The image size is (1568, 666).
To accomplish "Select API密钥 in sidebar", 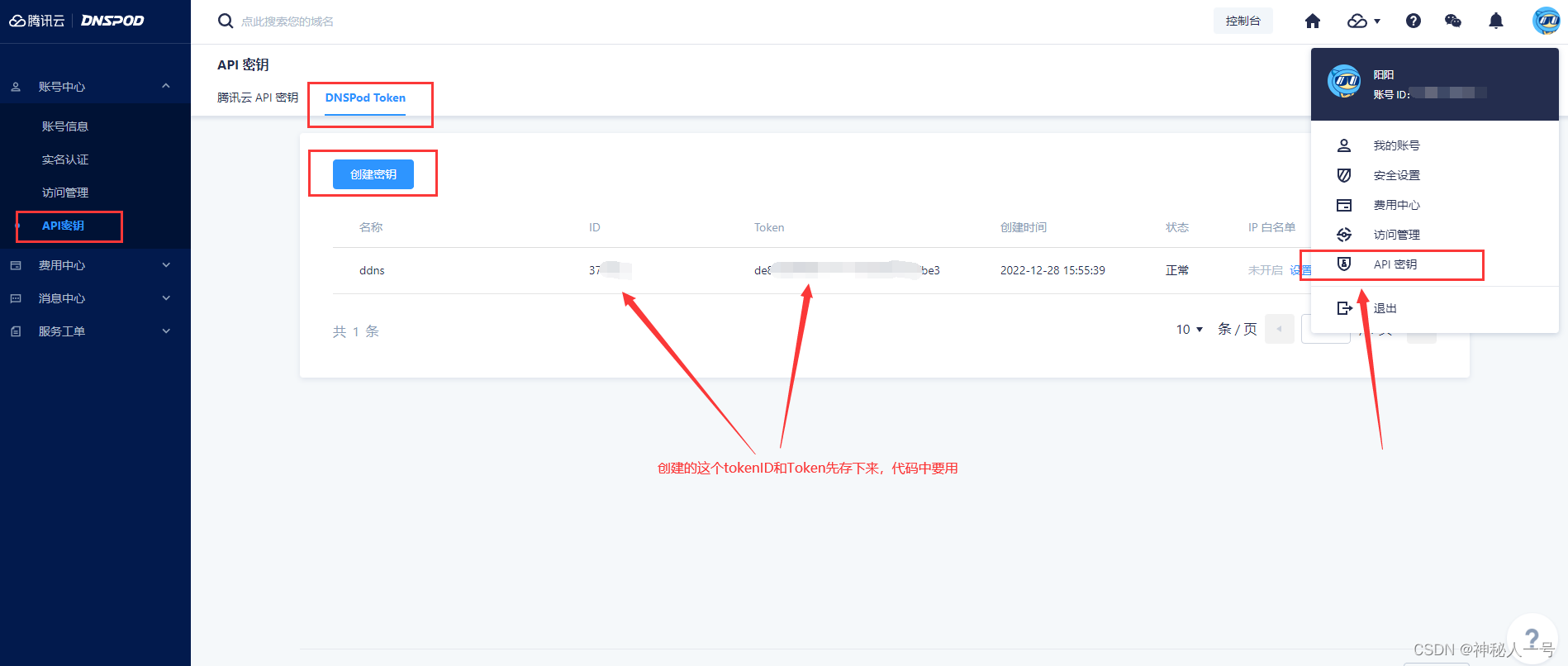I will [64, 226].
